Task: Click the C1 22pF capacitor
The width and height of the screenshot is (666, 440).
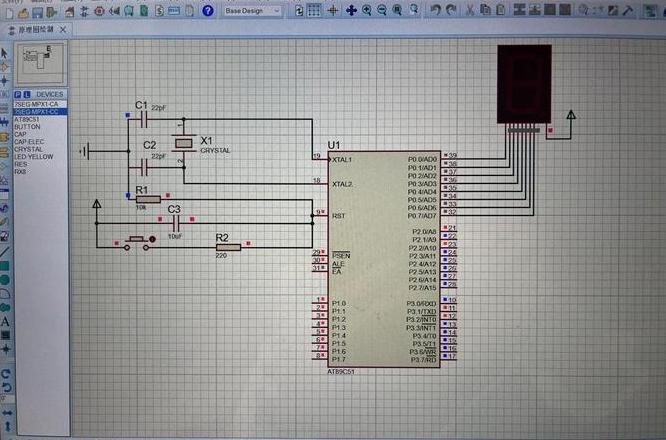Action: click(144, 120)
